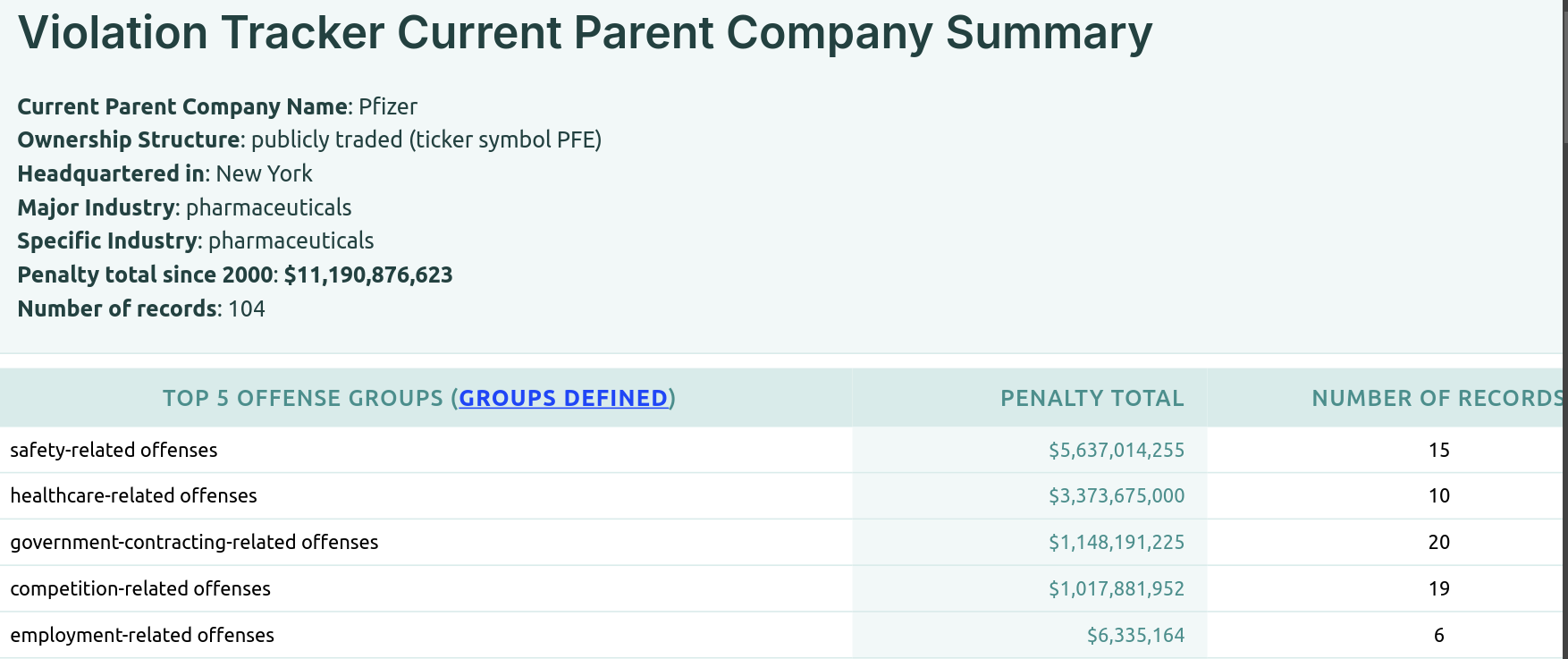
Task: Click the record count 15 for safety offenses
Action: [1438, 450]
